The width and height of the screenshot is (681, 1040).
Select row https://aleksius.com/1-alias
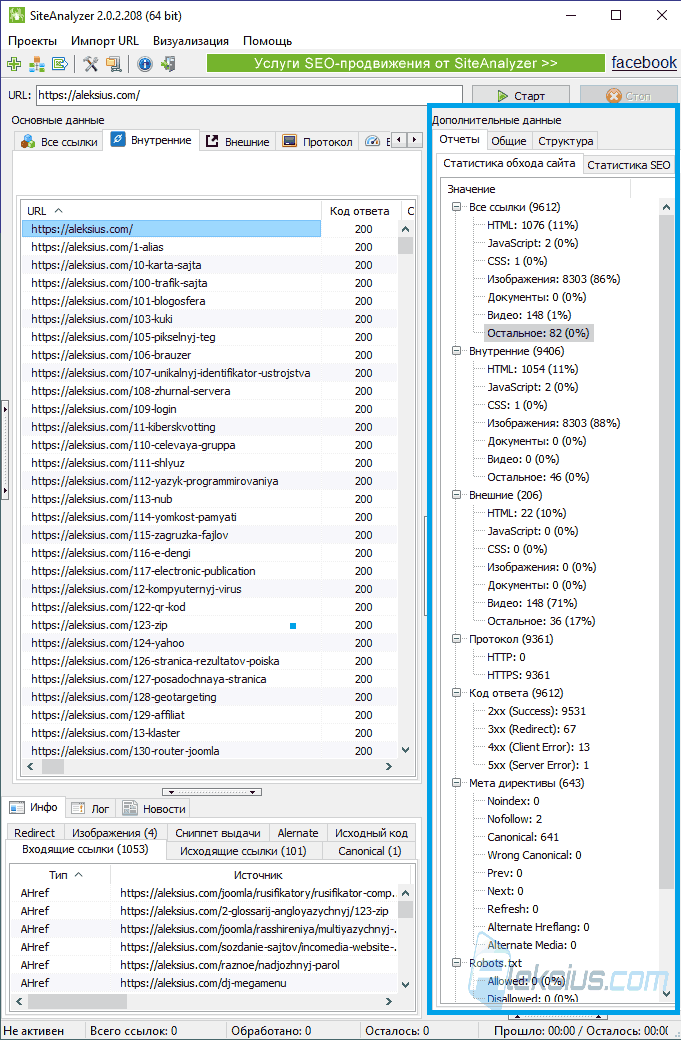click(209, 247)
